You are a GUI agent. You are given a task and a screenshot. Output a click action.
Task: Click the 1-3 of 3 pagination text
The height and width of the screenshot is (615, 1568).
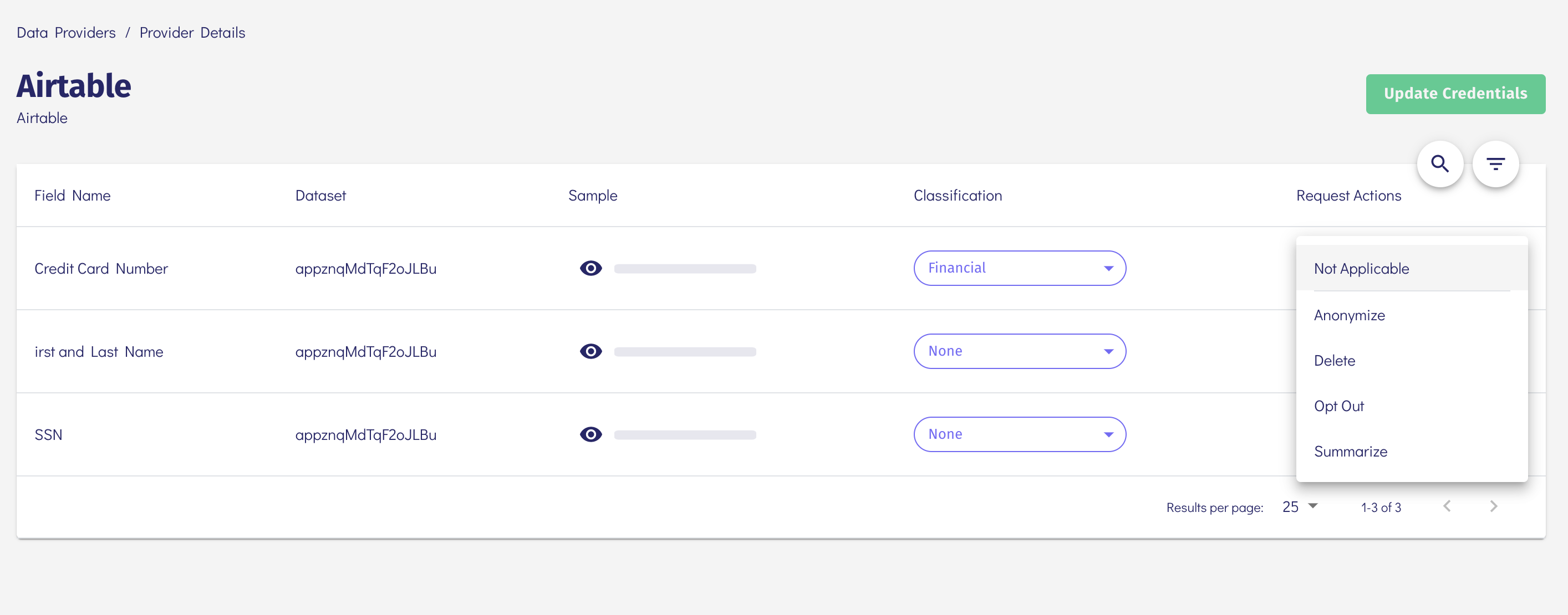(1381, 507)
